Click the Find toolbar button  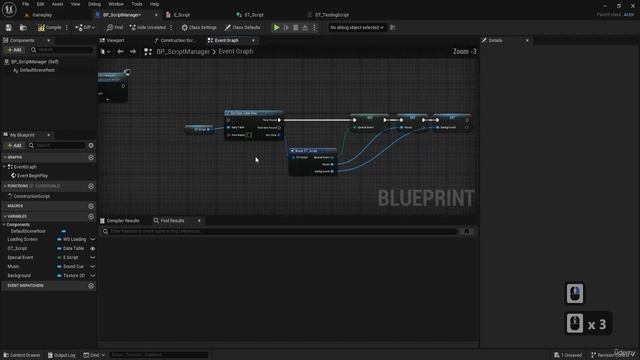(x=115, y=27)
